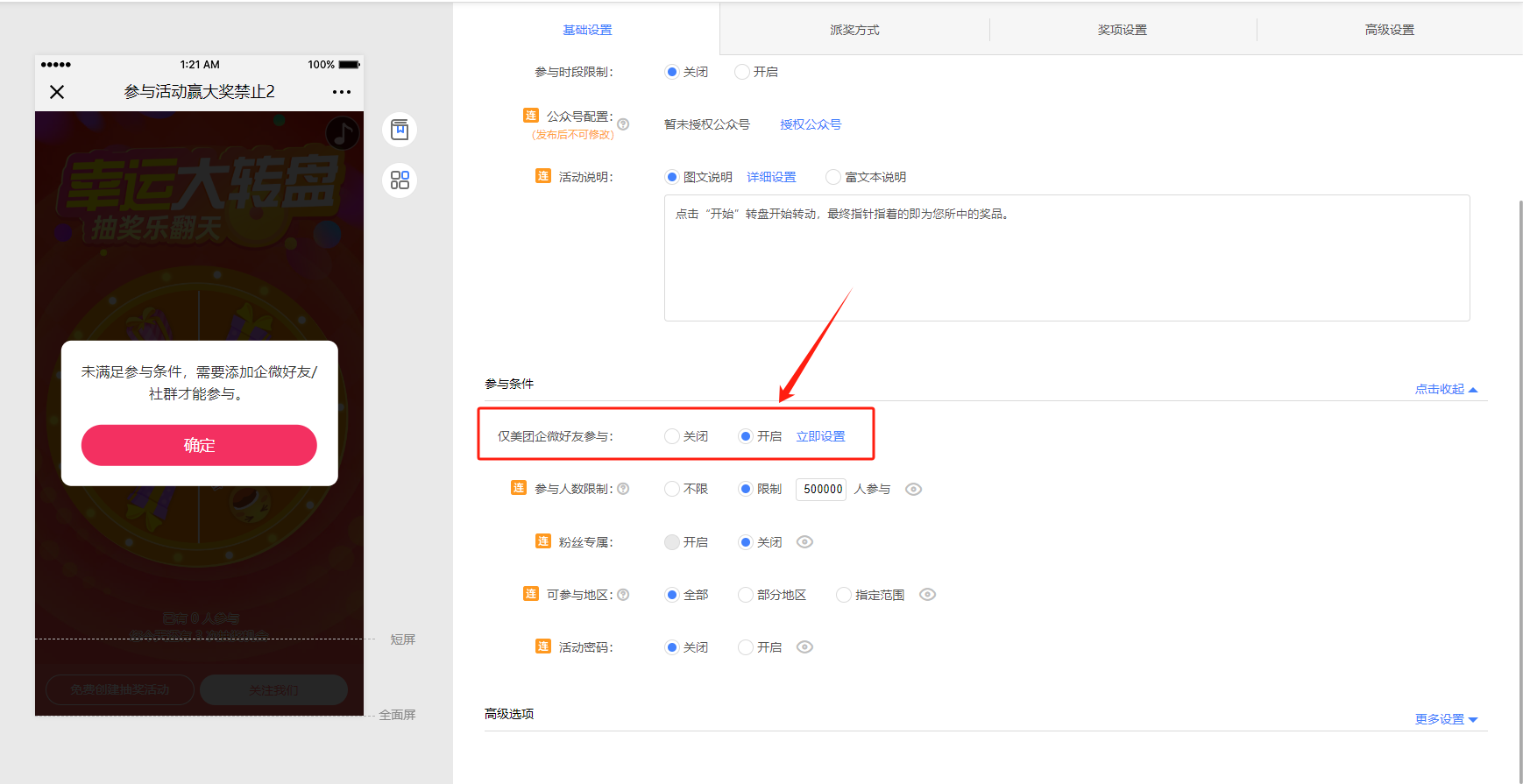Screen dimensions: 1523x784
Task: Click the 连 badge beside 参与人数限制
Action: tap(519, 488)
